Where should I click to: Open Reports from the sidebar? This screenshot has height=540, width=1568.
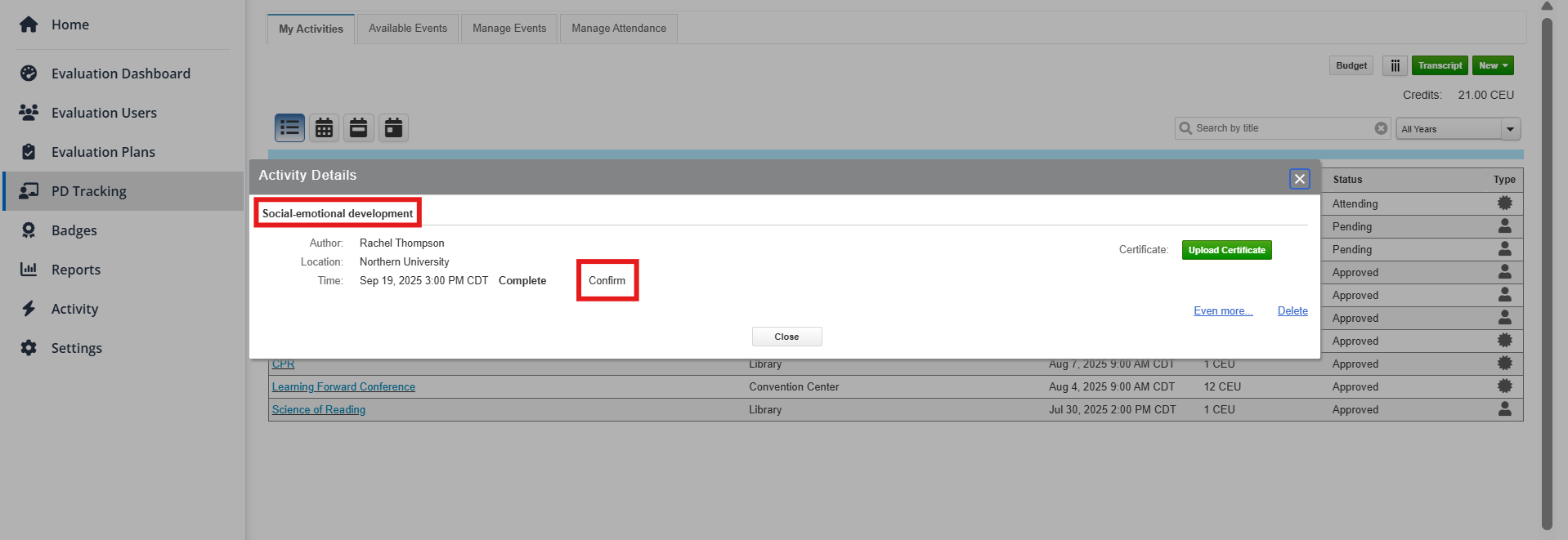pos(76,270)
